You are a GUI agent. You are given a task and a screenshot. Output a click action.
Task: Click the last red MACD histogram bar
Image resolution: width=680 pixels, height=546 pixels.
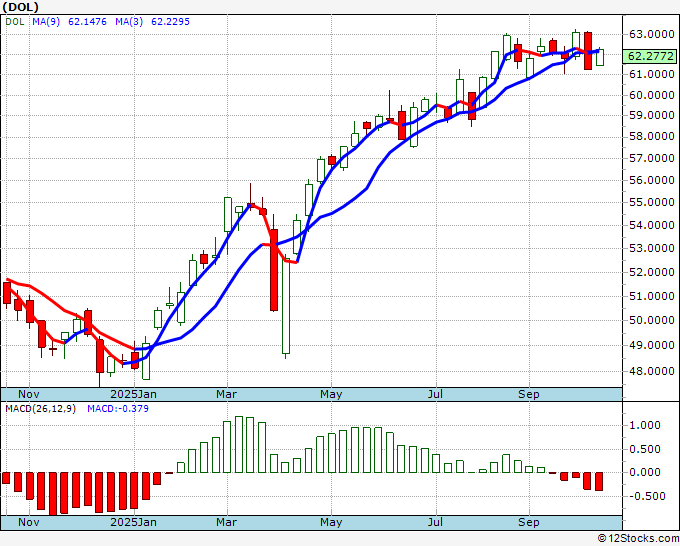tap(599, 482)
